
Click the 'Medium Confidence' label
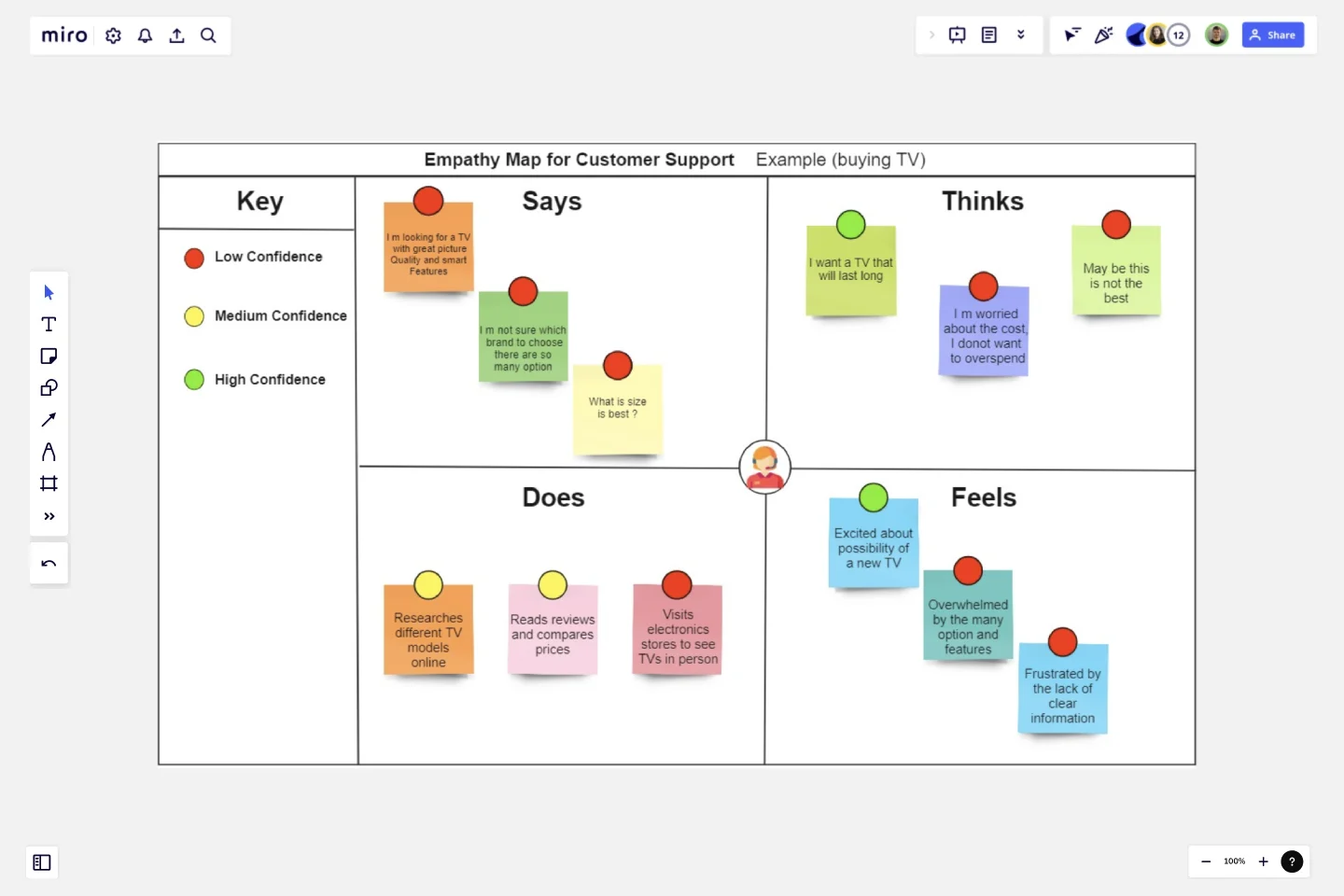pyautogui.click(x=281, y=316)
